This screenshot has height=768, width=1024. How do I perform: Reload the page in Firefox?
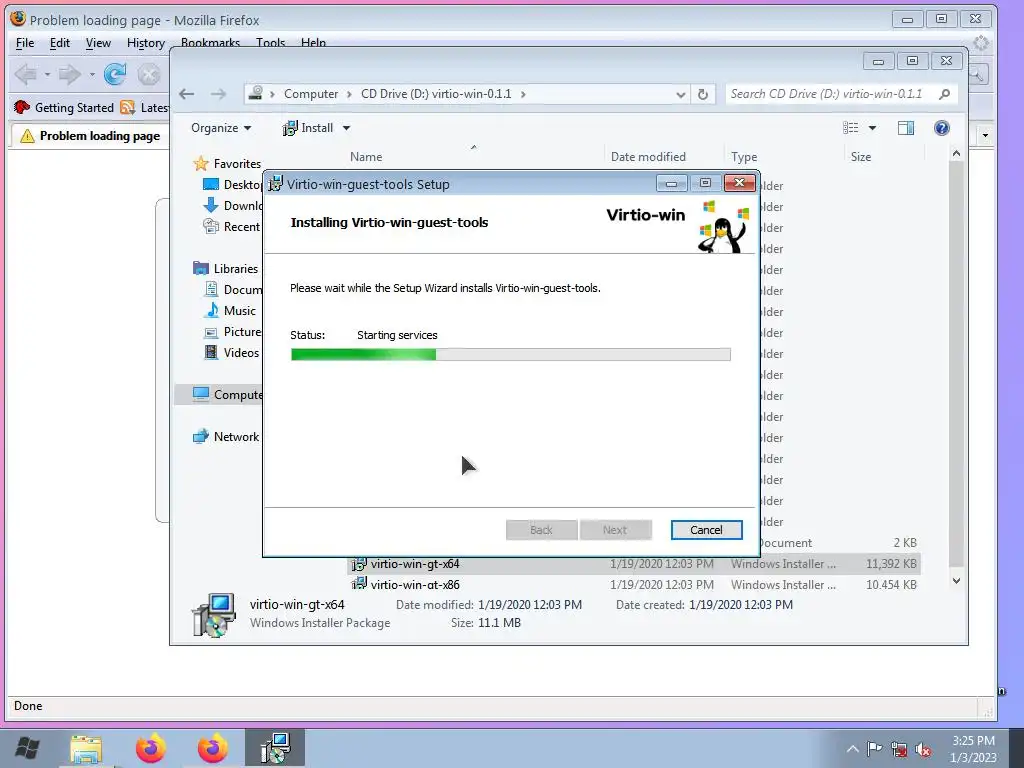point(115,74)
